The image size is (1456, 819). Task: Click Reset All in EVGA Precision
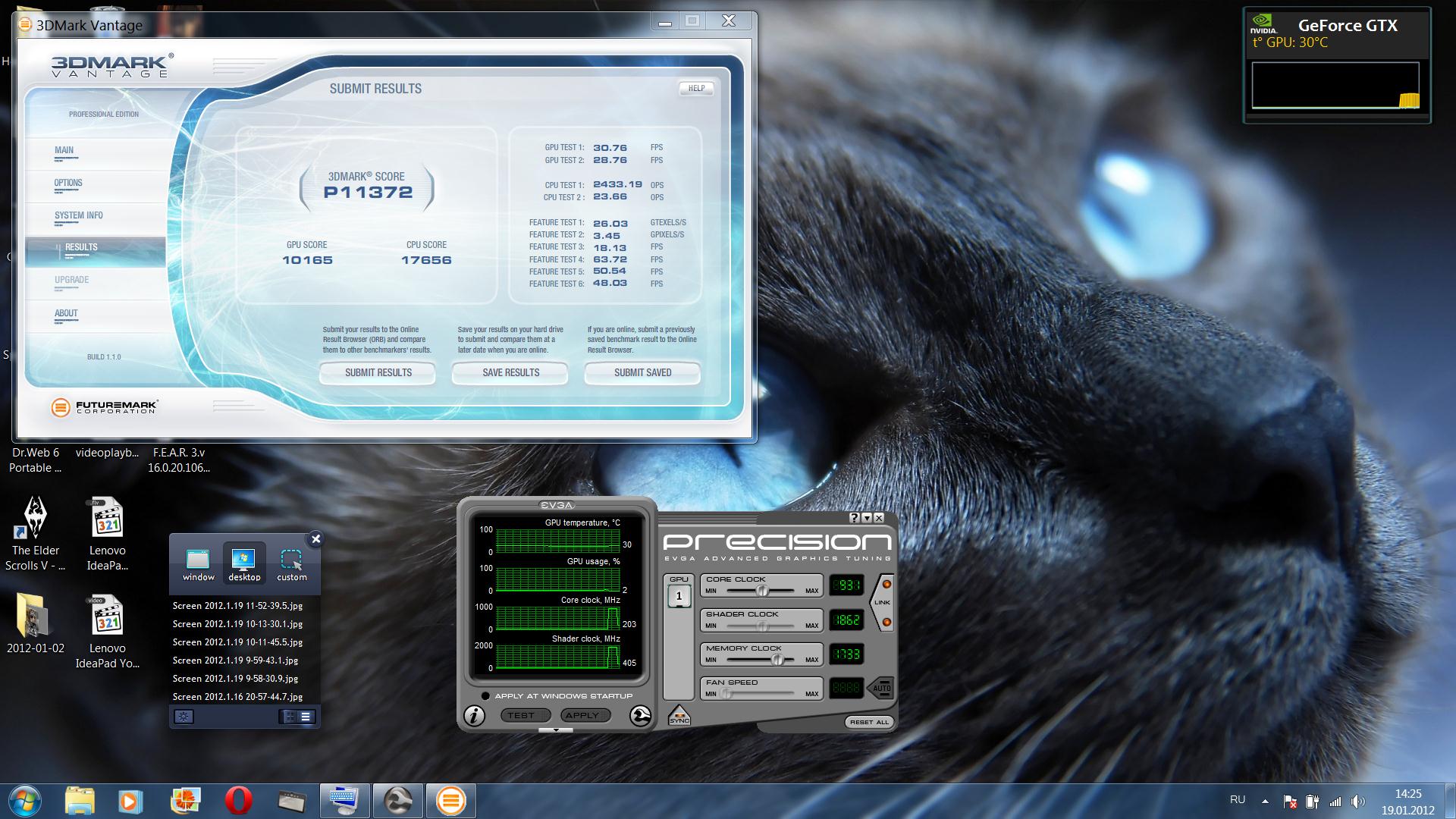(869, 722)
